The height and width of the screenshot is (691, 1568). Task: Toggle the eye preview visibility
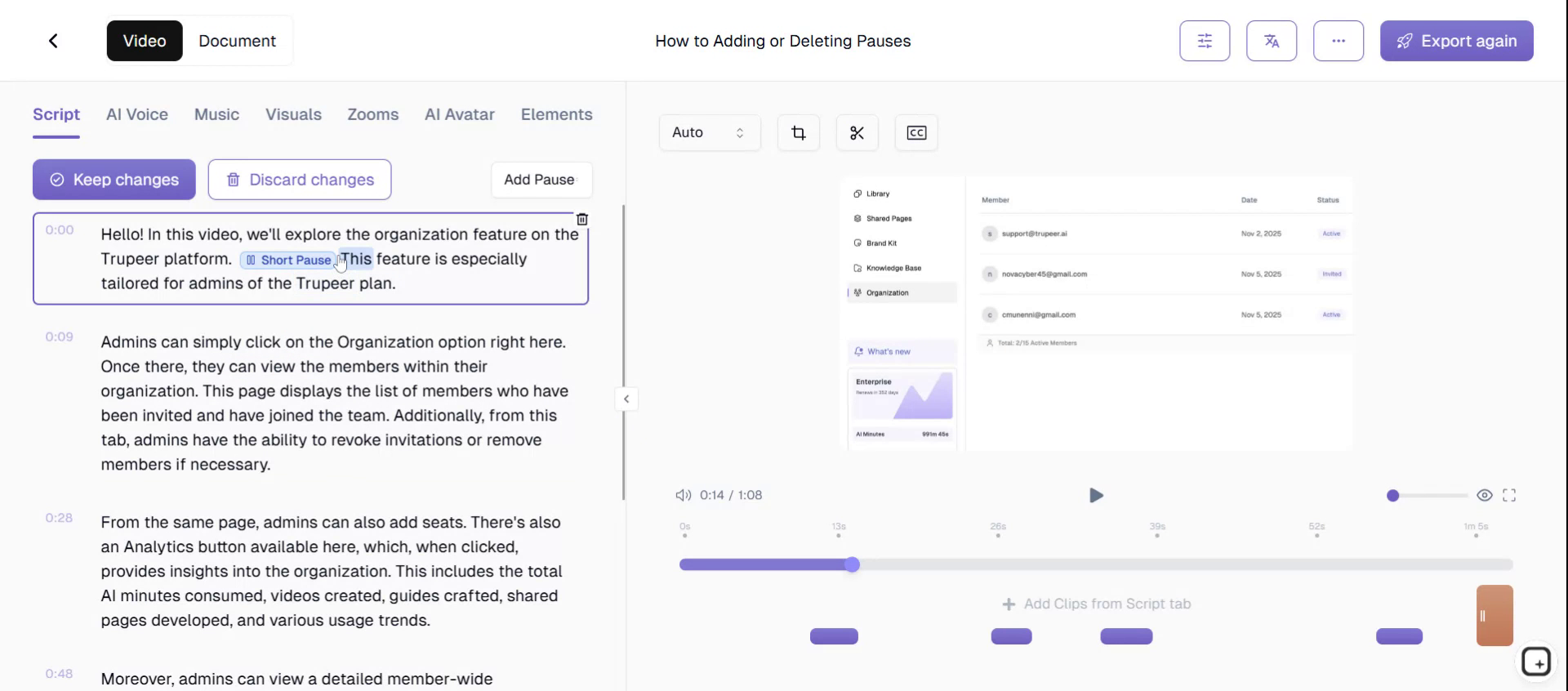click(x=1485, y=495)
